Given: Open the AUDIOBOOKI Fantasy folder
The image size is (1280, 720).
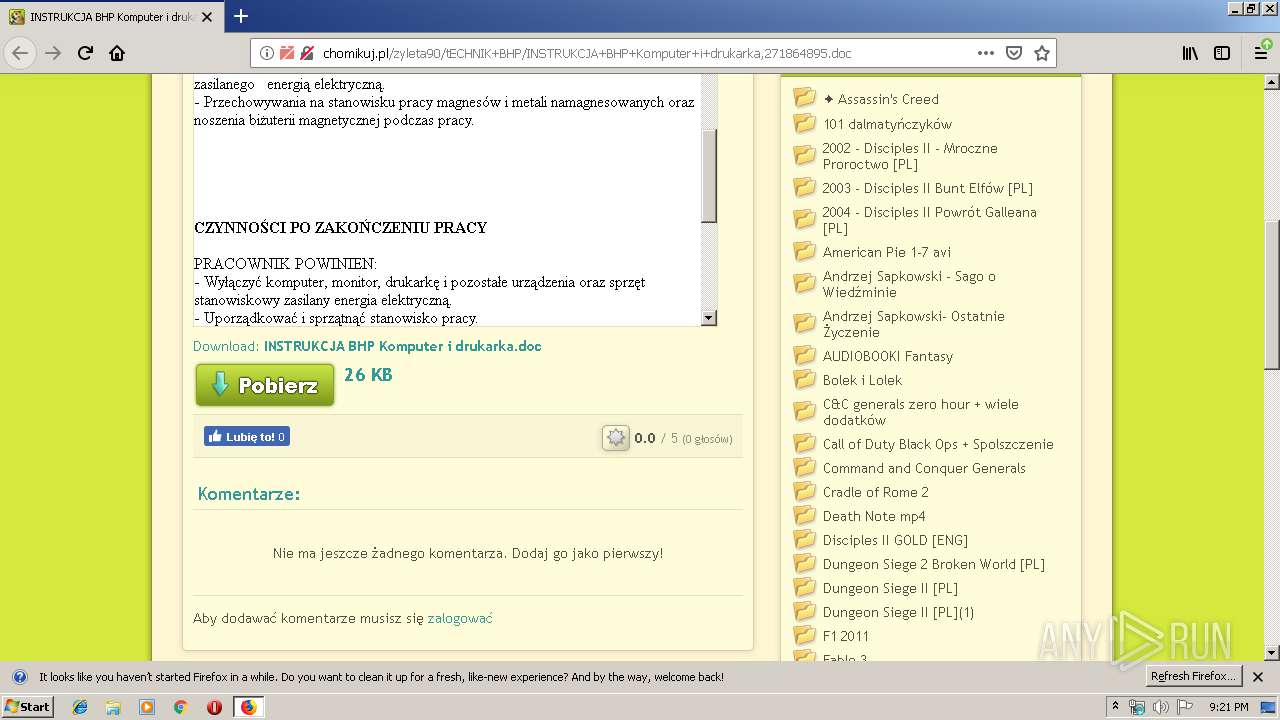Looking at the screenshot, I should tap(888, 356).
